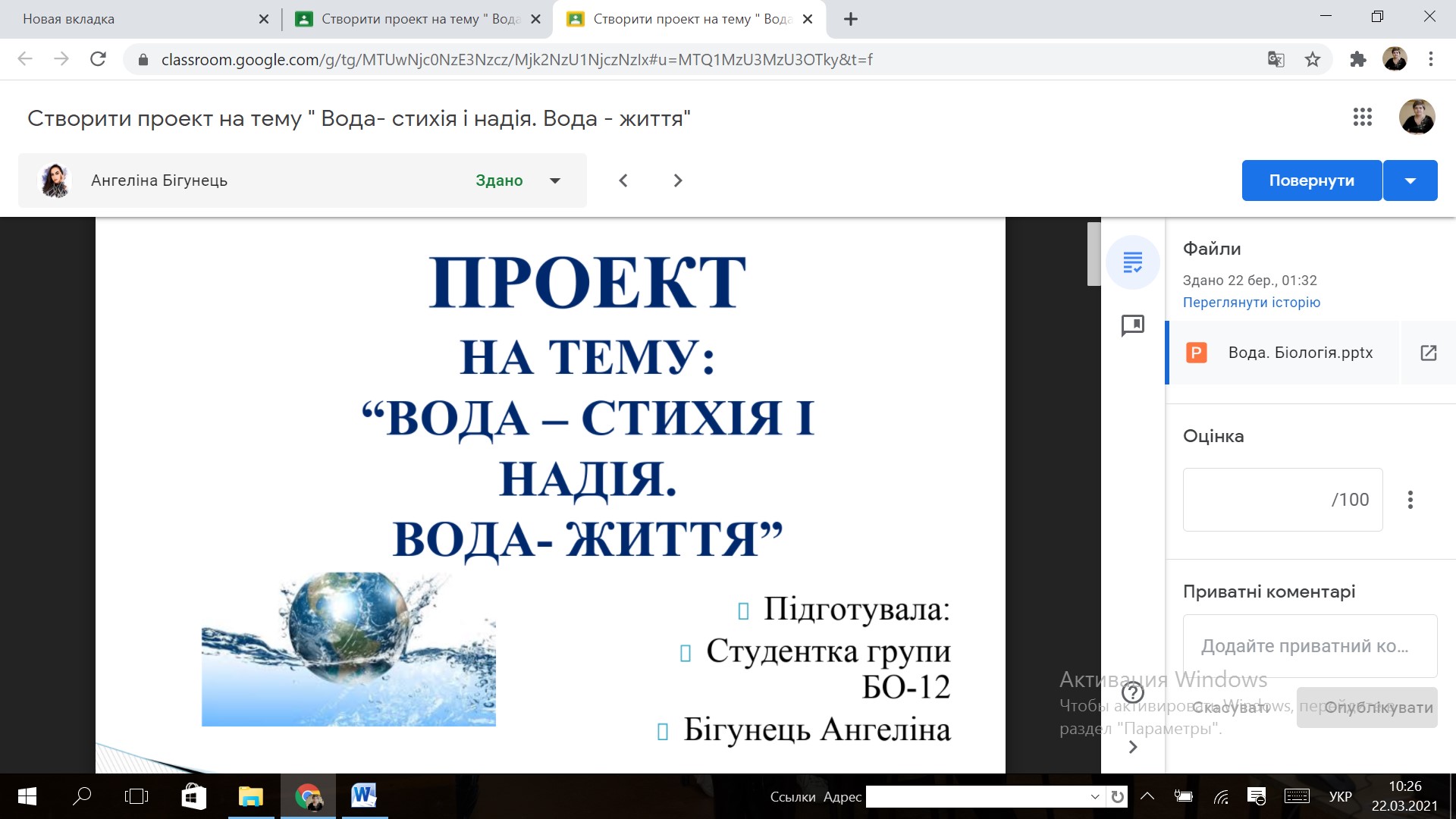Image resolution: width=1456 pixels, height=819 pixels.
Task: Open the comment bank icon
Action: click(1133, 326)
